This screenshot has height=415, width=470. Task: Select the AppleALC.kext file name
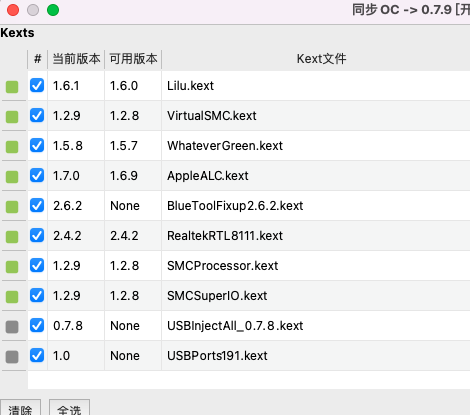coord(208,176)
